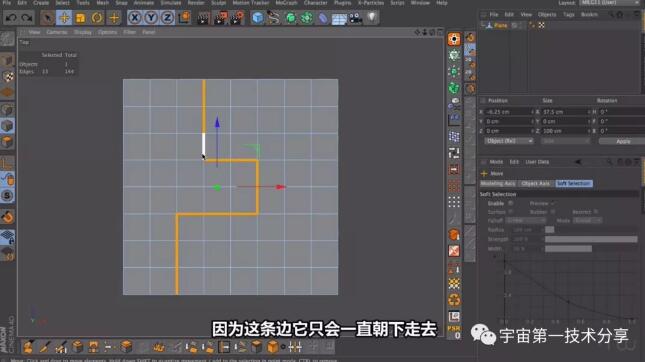Toggle the Z axis lock
The width and height of the screenshot is (645, 362).
coord(167,18)
